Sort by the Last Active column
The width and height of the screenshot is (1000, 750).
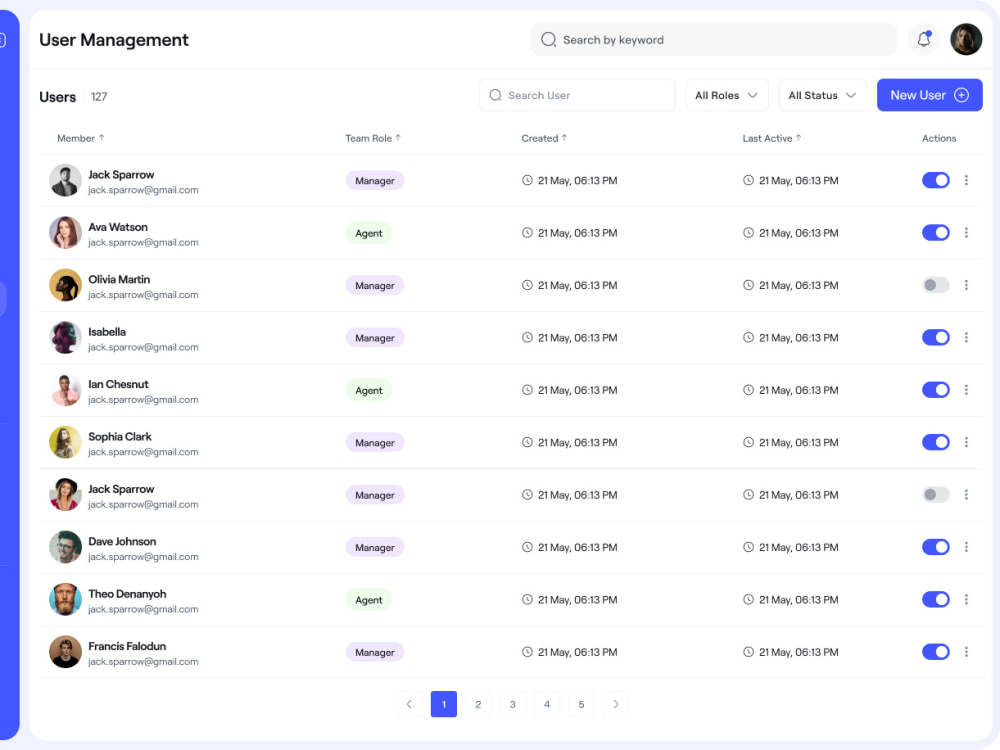[x=771, y=138]
